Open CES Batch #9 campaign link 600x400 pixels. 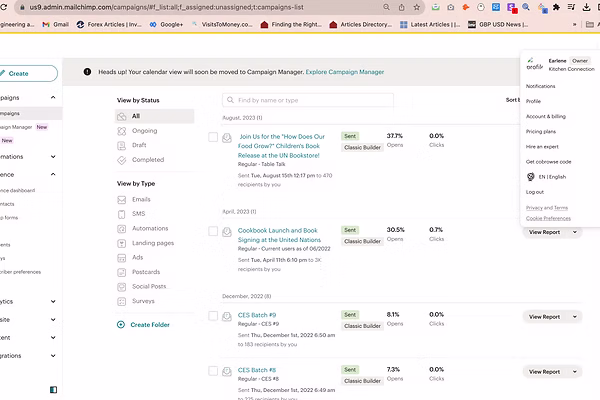coord(257,315)
